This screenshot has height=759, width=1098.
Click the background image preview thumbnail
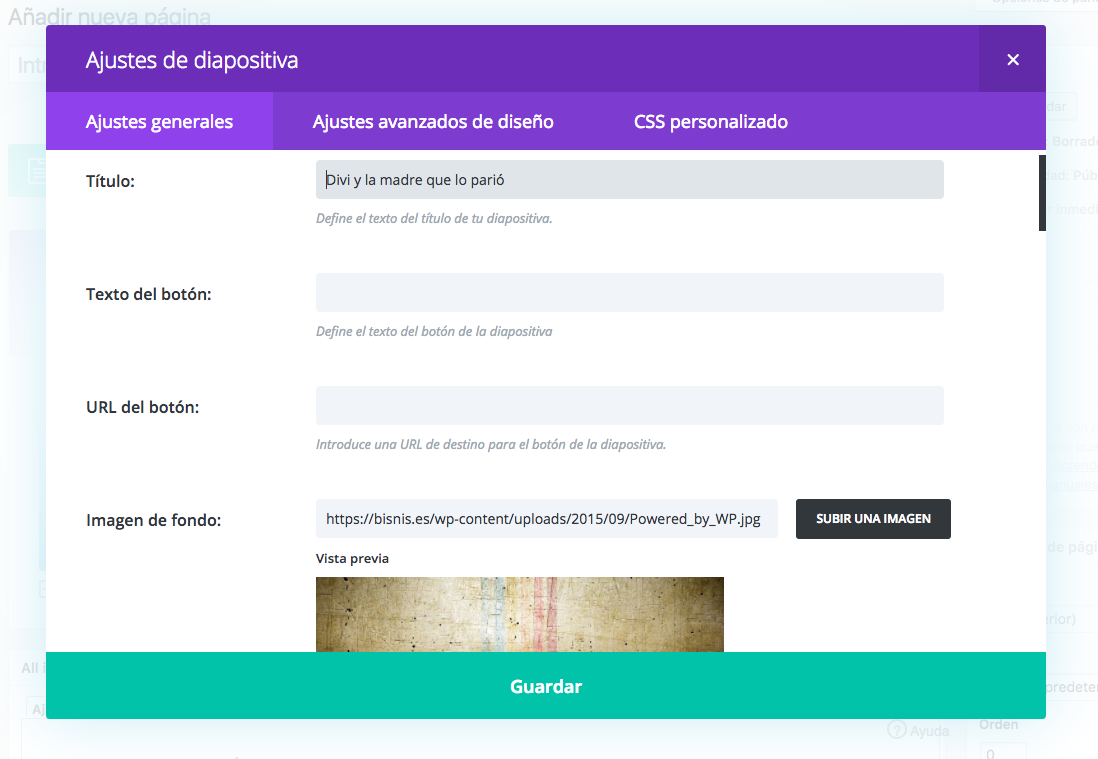(x=519, y=614)
